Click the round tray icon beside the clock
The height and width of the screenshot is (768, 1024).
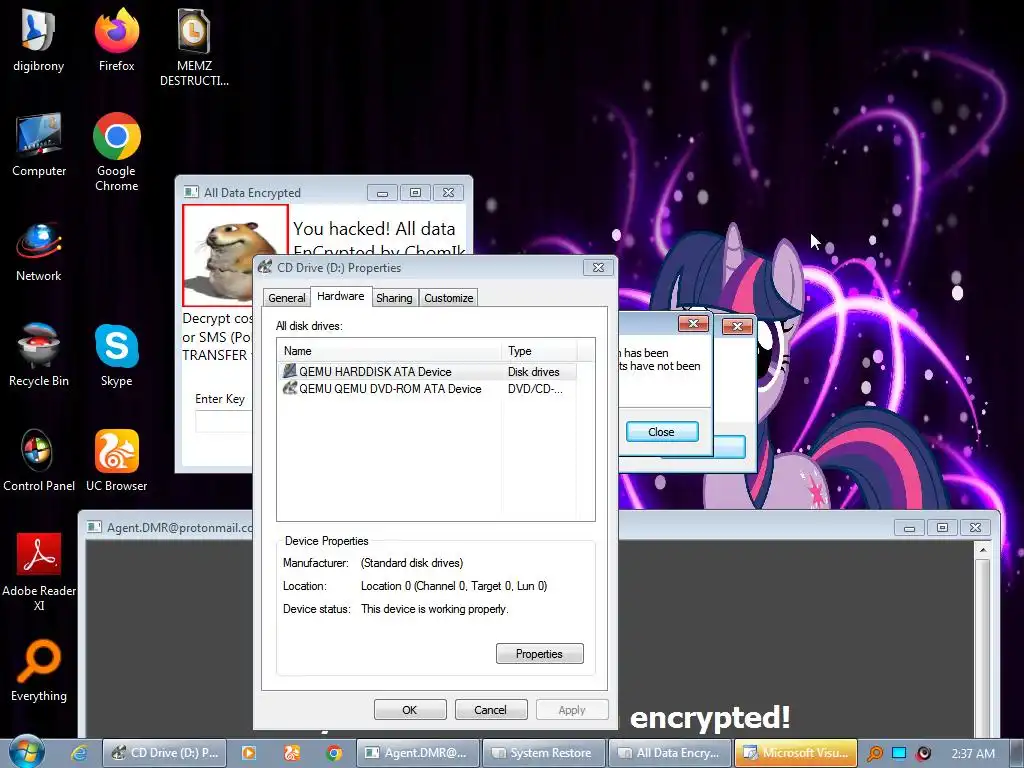coord(923,754)
